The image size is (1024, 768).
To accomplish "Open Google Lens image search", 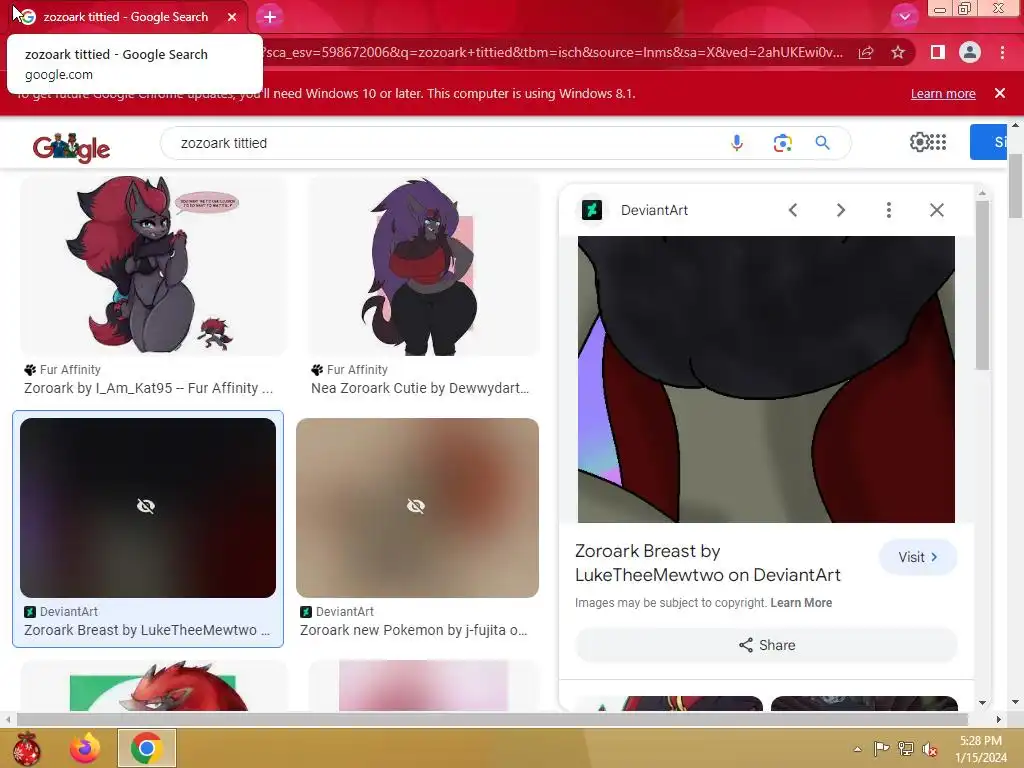I will click(x=782, y=143).
